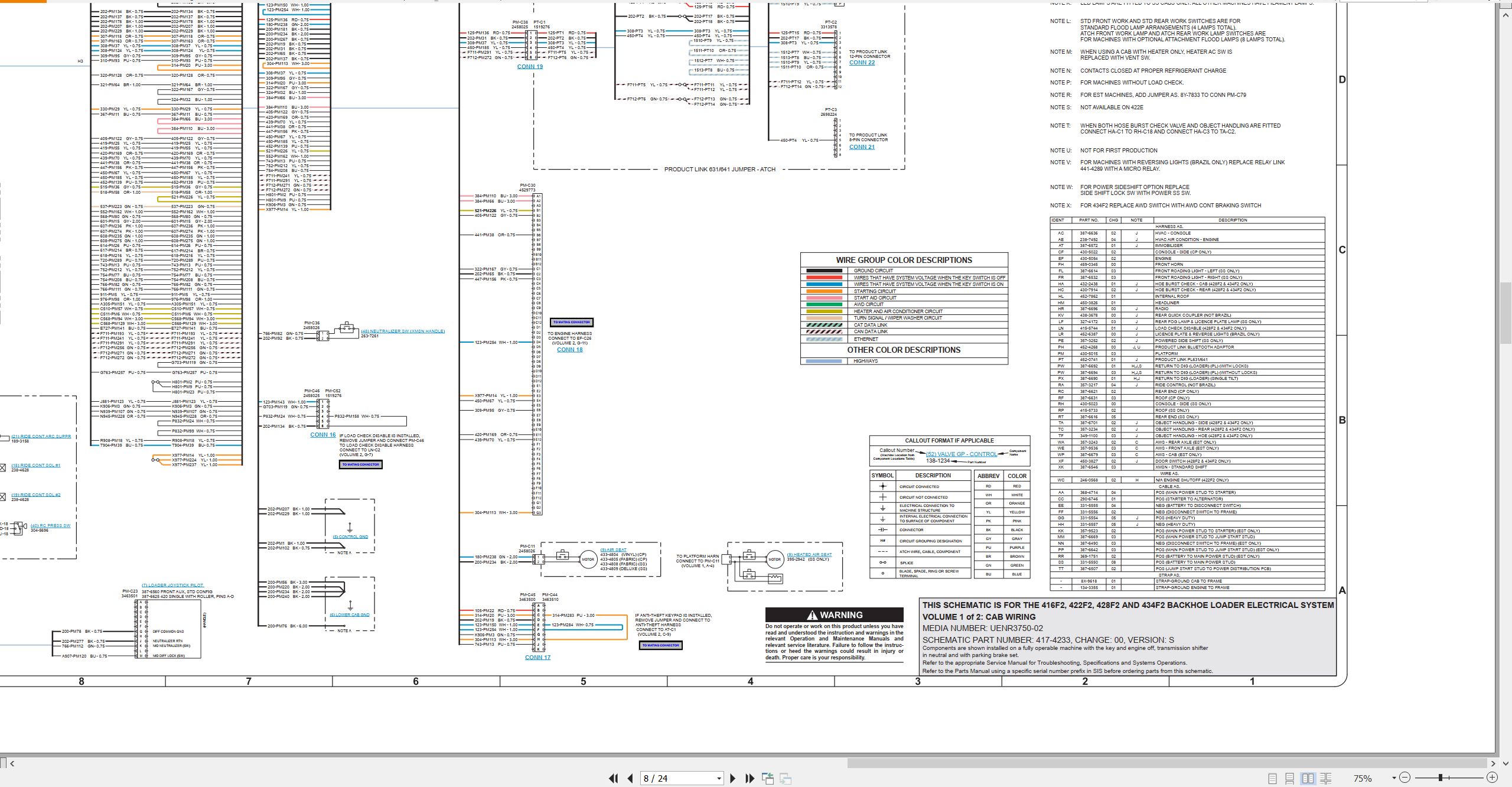Go to the first page
Image resolution: width=1512 pixels, height=787 pixels.
(614, 778)
